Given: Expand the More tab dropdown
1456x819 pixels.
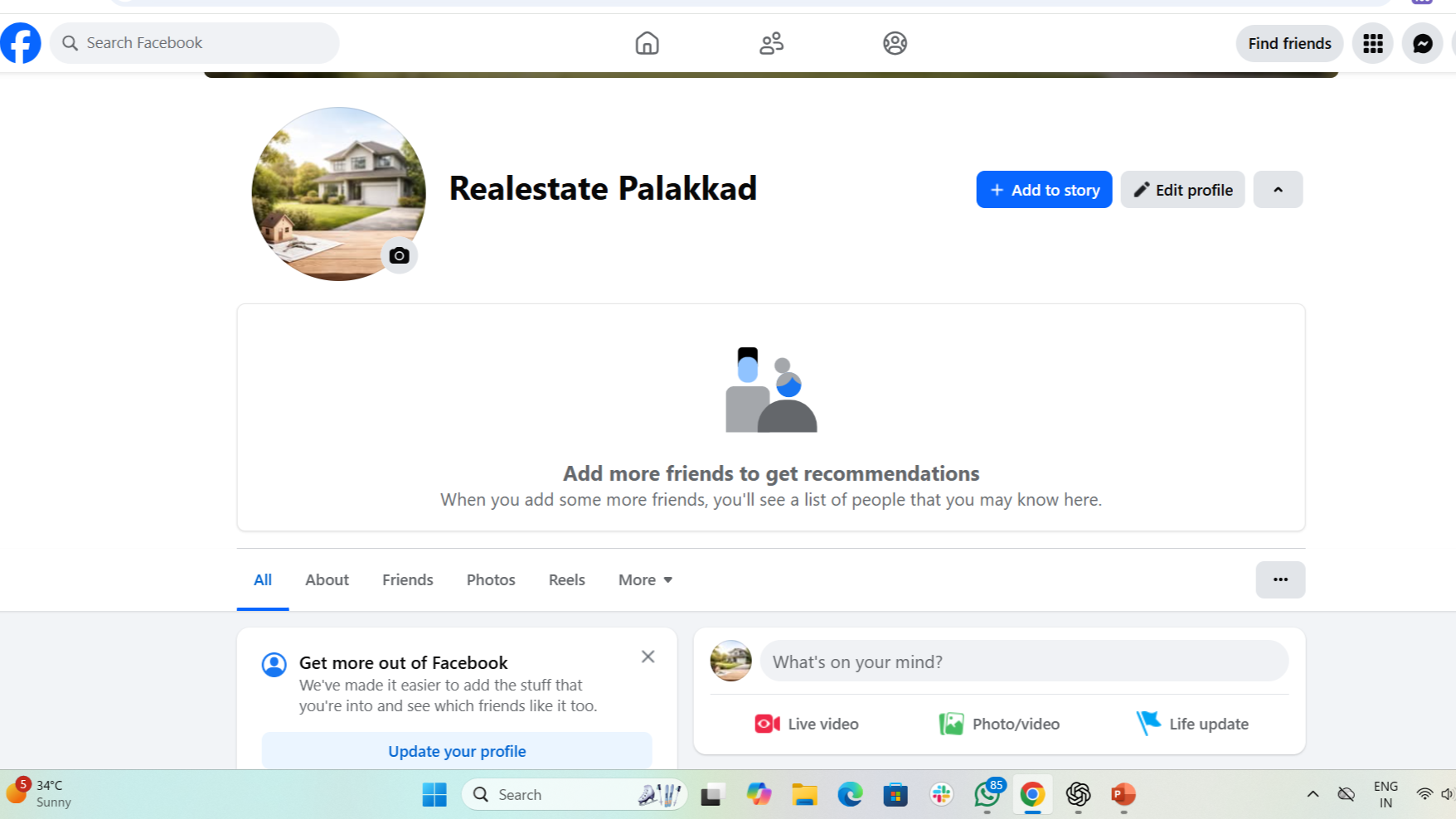Looking at the screenshot, I should click(645, 580).
